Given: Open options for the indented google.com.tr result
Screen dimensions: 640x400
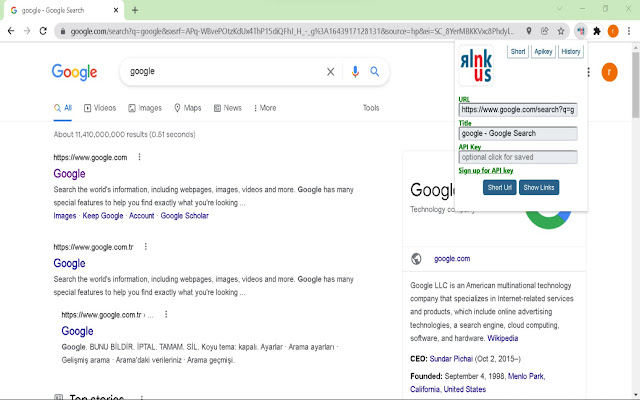Looking at the screenshot, I should tap(166, 314).
